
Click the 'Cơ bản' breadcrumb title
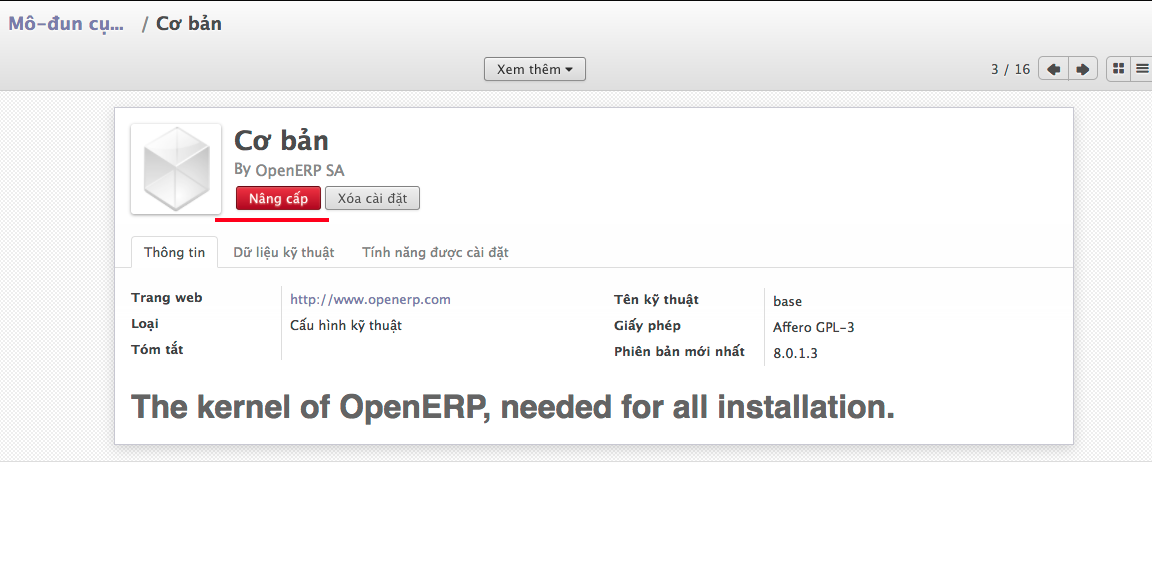pyautogui.click(x=189, y=24)
